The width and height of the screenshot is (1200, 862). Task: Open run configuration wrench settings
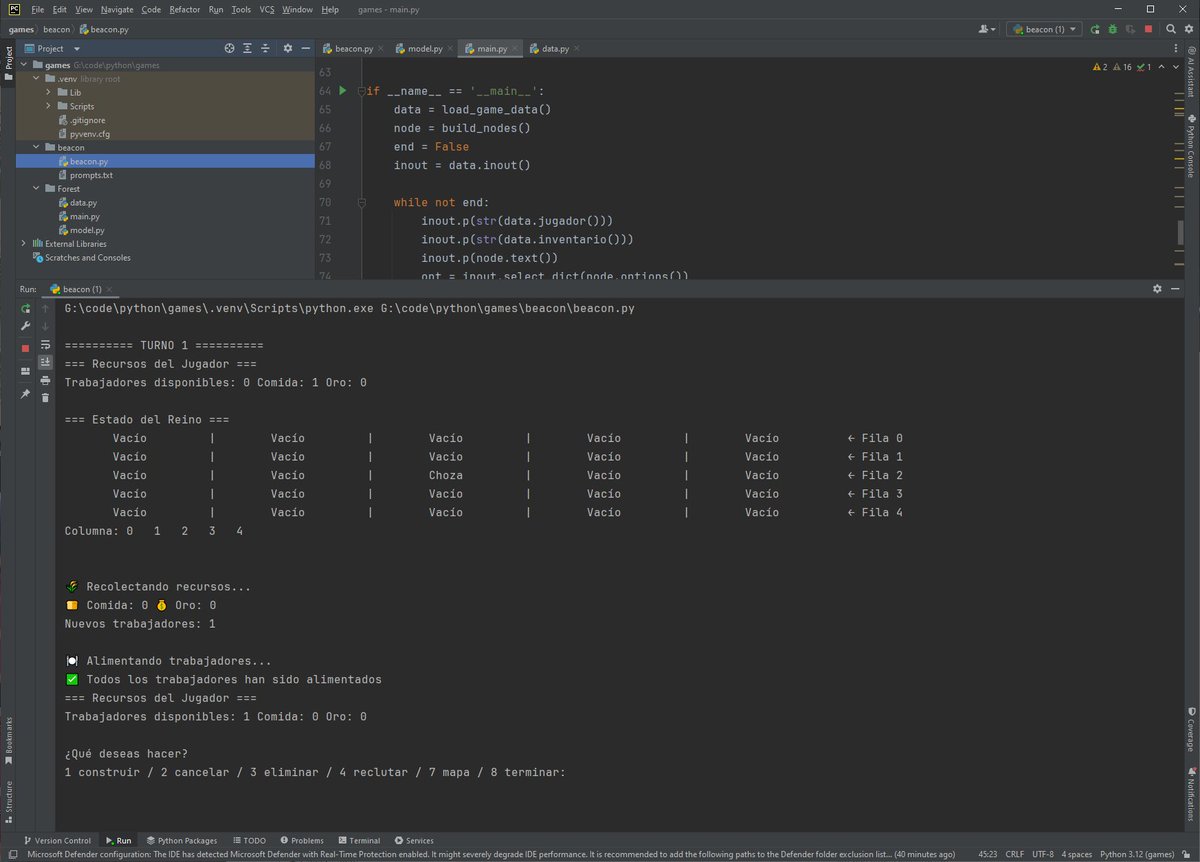pos(25,326)
